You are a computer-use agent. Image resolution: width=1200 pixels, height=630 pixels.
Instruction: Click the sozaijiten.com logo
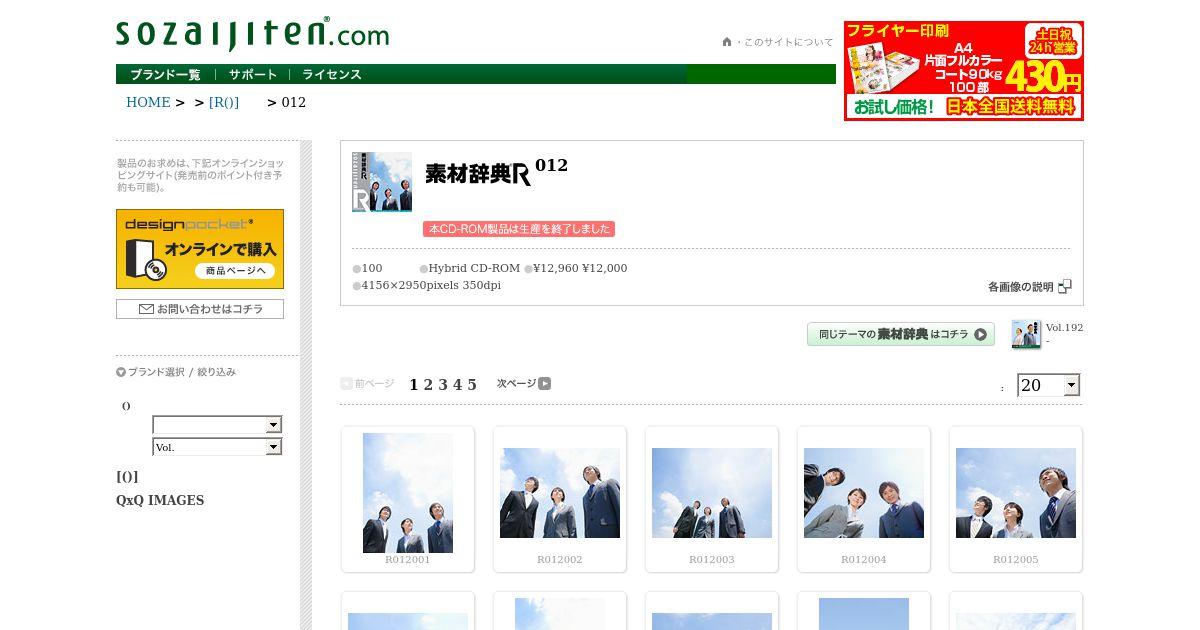click(252, 34)
